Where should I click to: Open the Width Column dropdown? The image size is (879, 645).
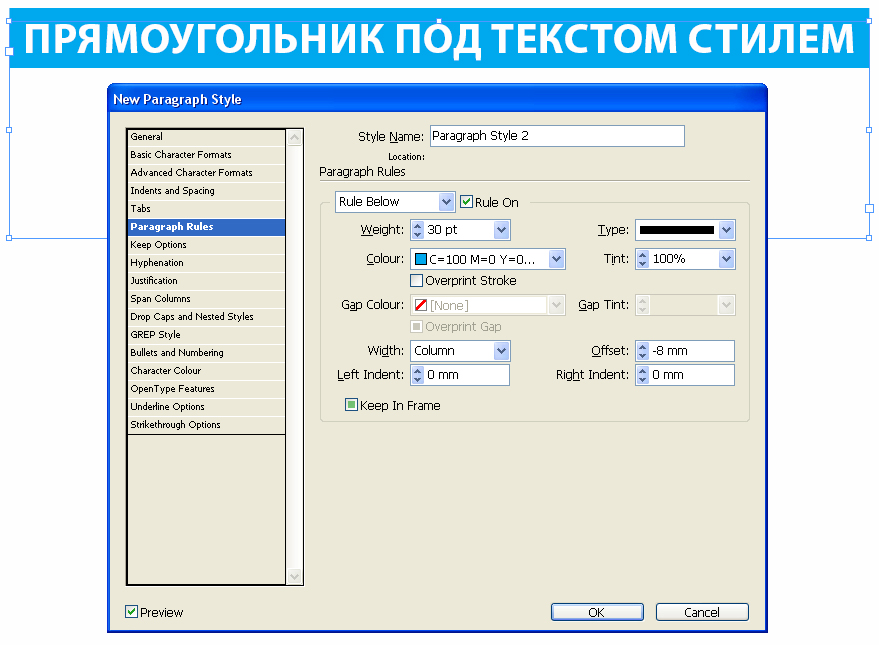coord(460,351)
